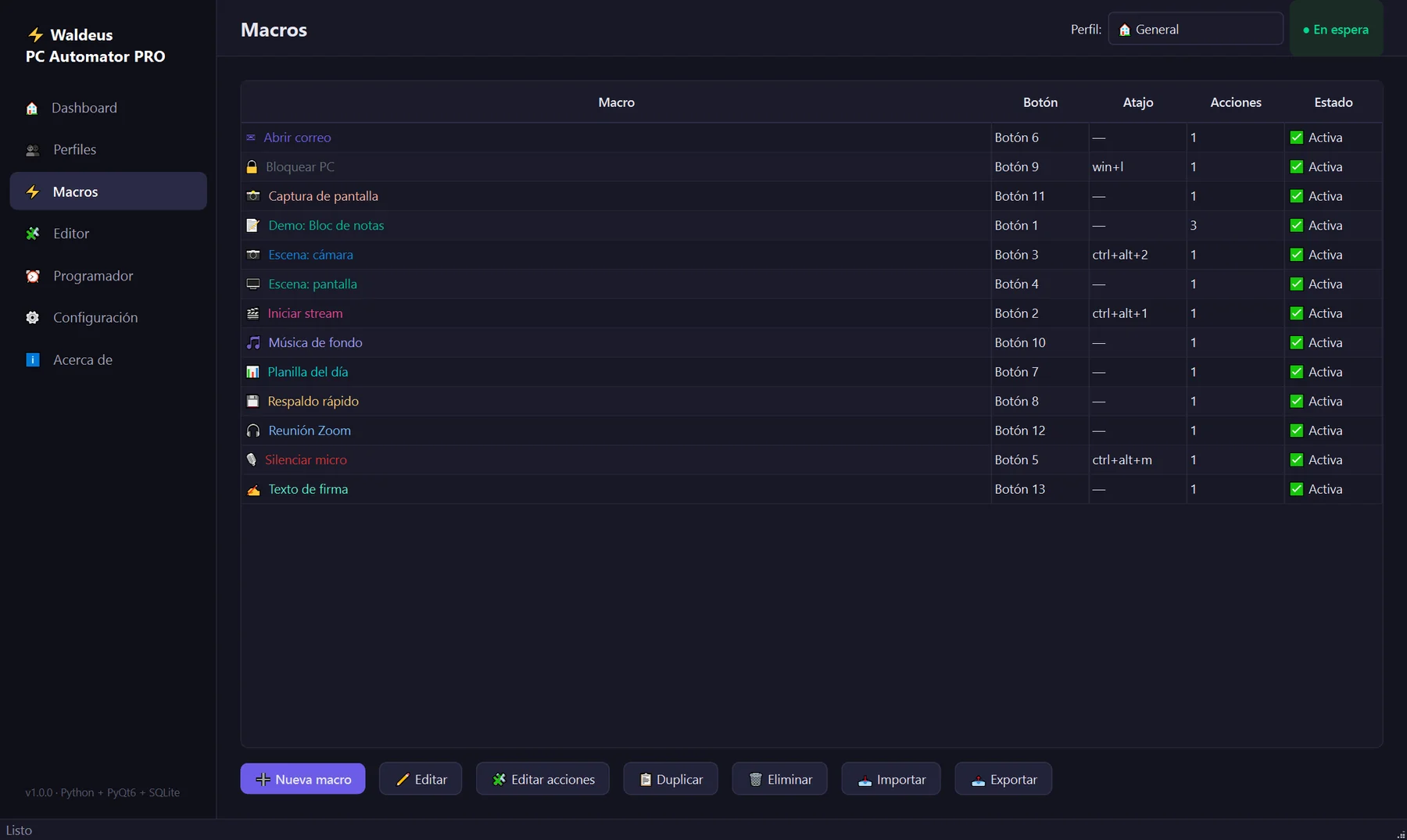Click the monitor icon beside Escena: pantalla
1407x840 pixels.
pyautogui.click(x=253, y=284)
